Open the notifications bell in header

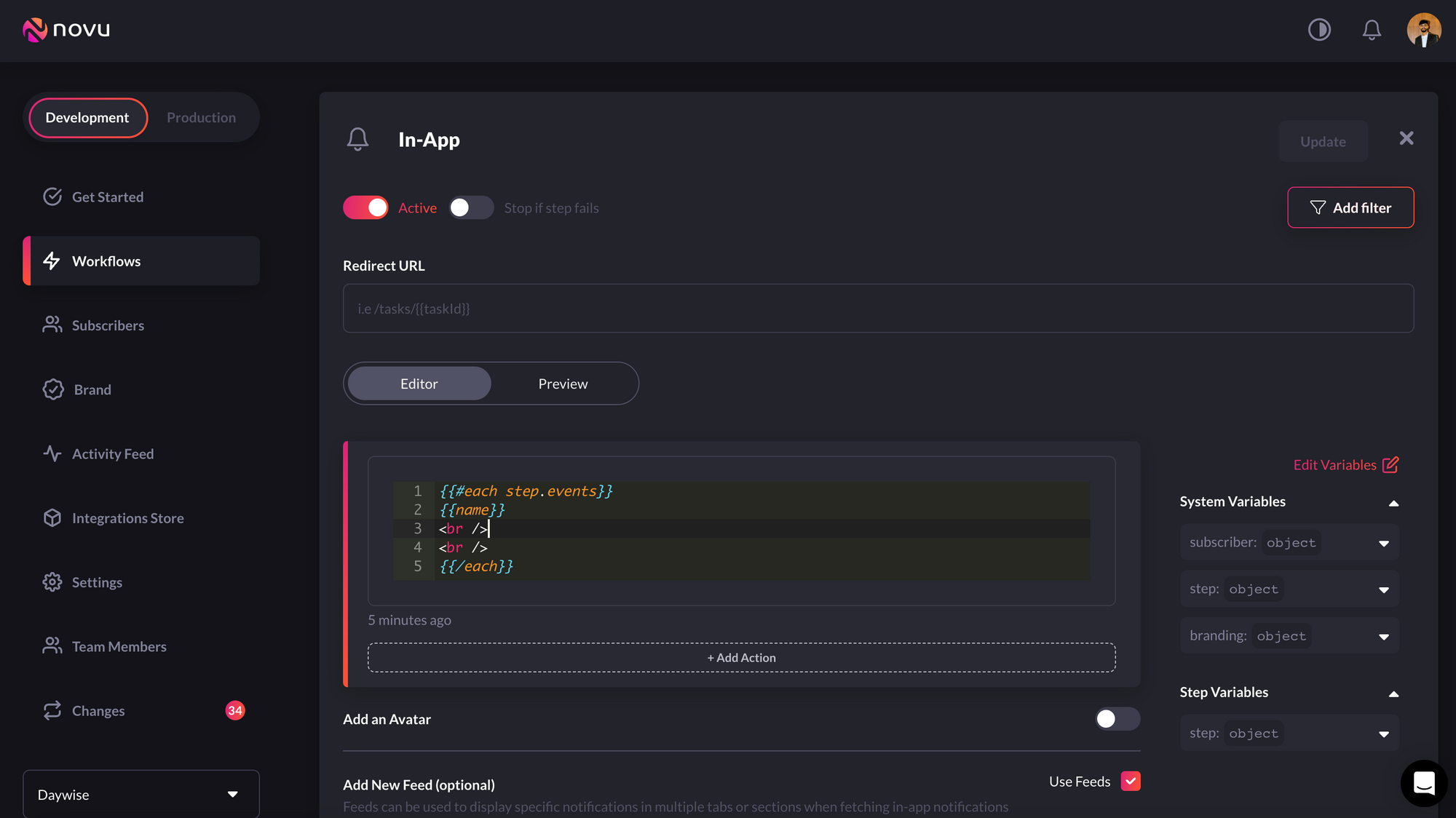[x=1372, y=30]
